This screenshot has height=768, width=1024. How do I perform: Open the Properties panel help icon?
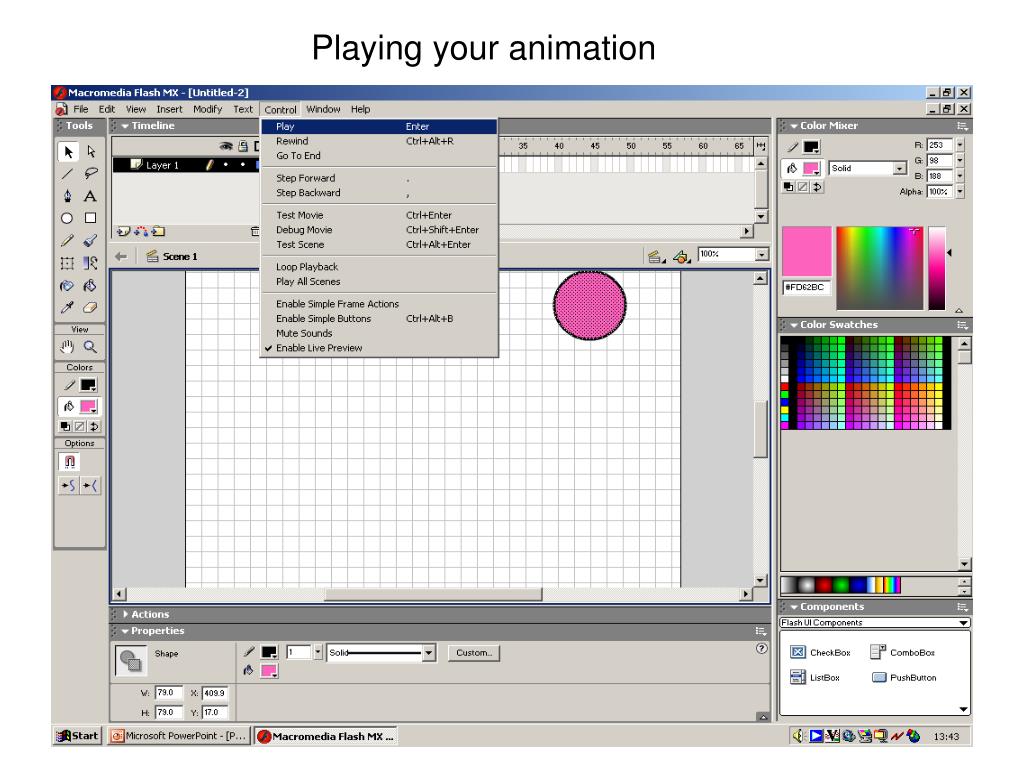point(761,648)
